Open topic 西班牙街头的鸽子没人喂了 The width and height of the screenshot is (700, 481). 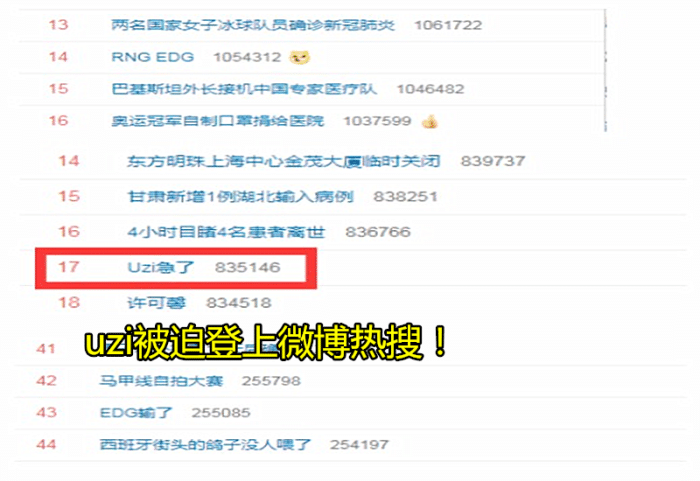[x=205, y=444]
